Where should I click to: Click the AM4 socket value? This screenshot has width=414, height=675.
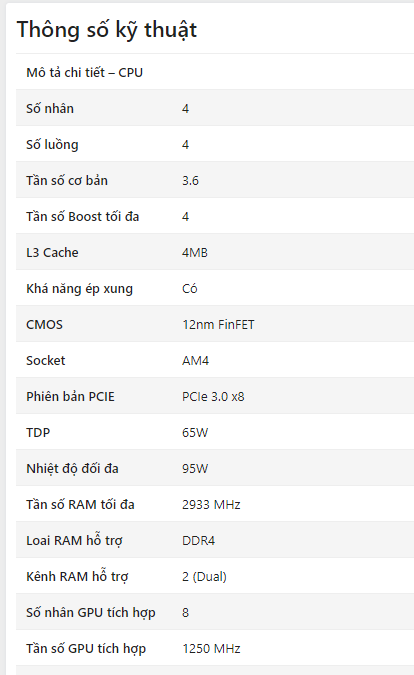195,361
